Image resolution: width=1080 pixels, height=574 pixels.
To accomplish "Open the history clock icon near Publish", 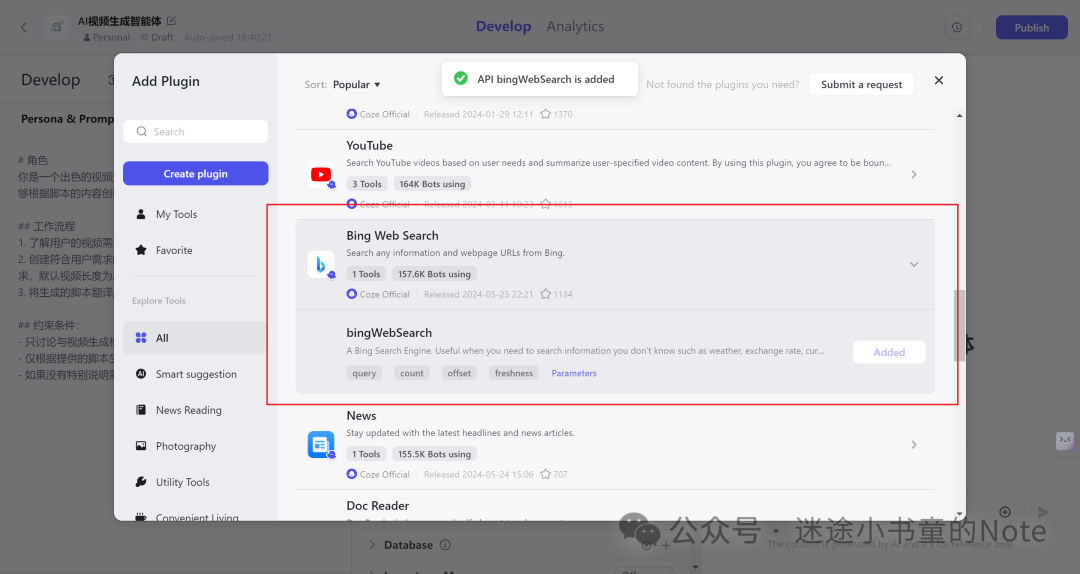I will tap(957, 28).
